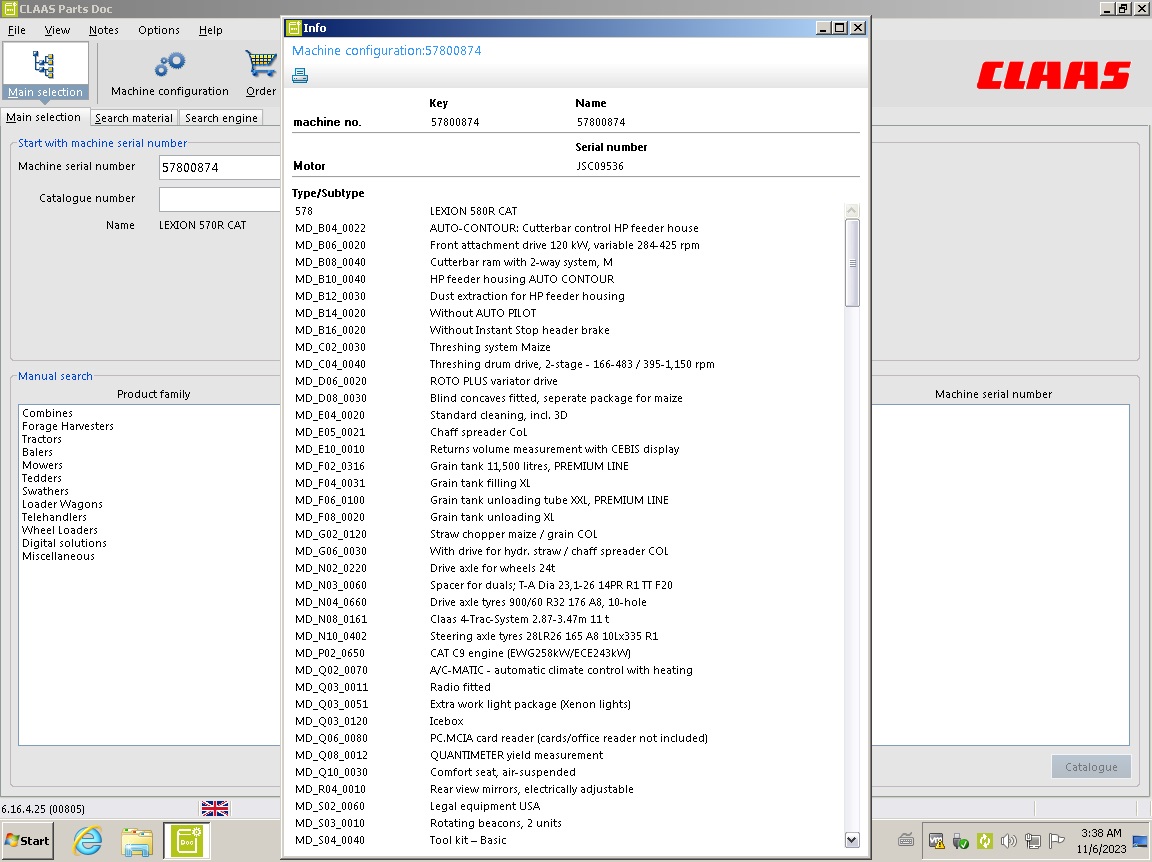Switch to Parts Doc taskbar icon

click(x=187, y=841)
